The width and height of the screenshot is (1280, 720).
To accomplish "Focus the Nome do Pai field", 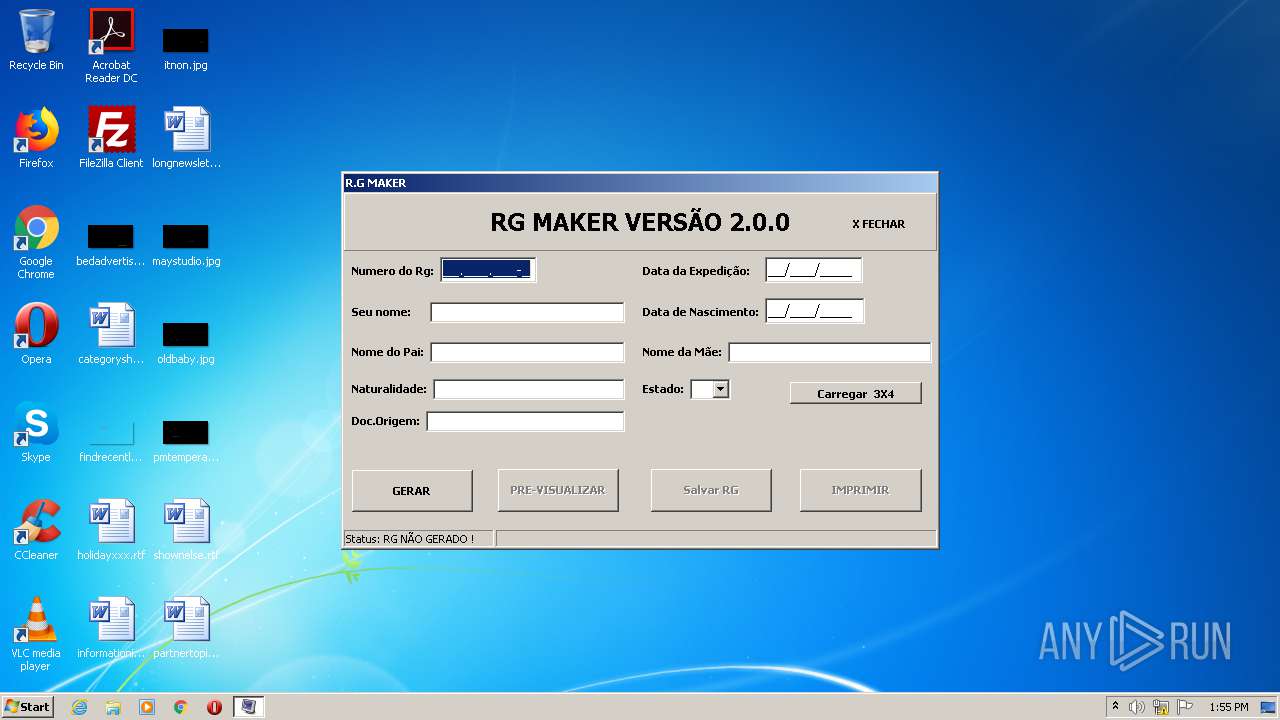I will (x=527, y=352).
